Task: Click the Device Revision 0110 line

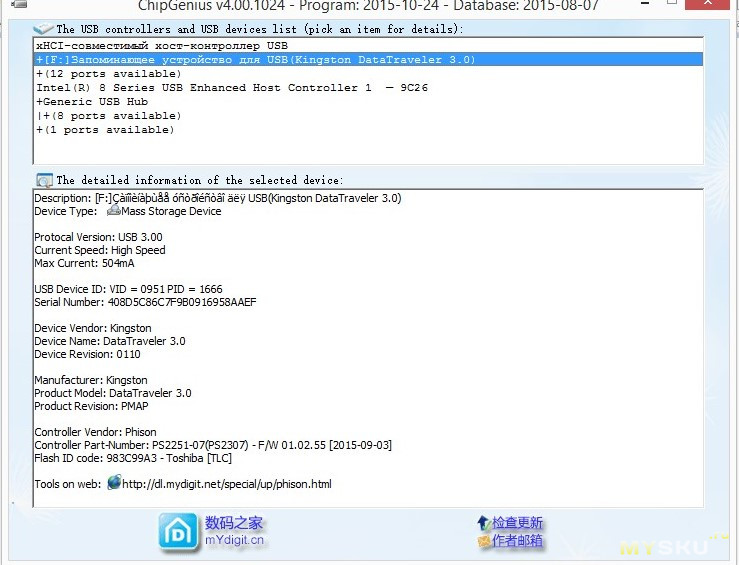Action: (x=87, y=354)
